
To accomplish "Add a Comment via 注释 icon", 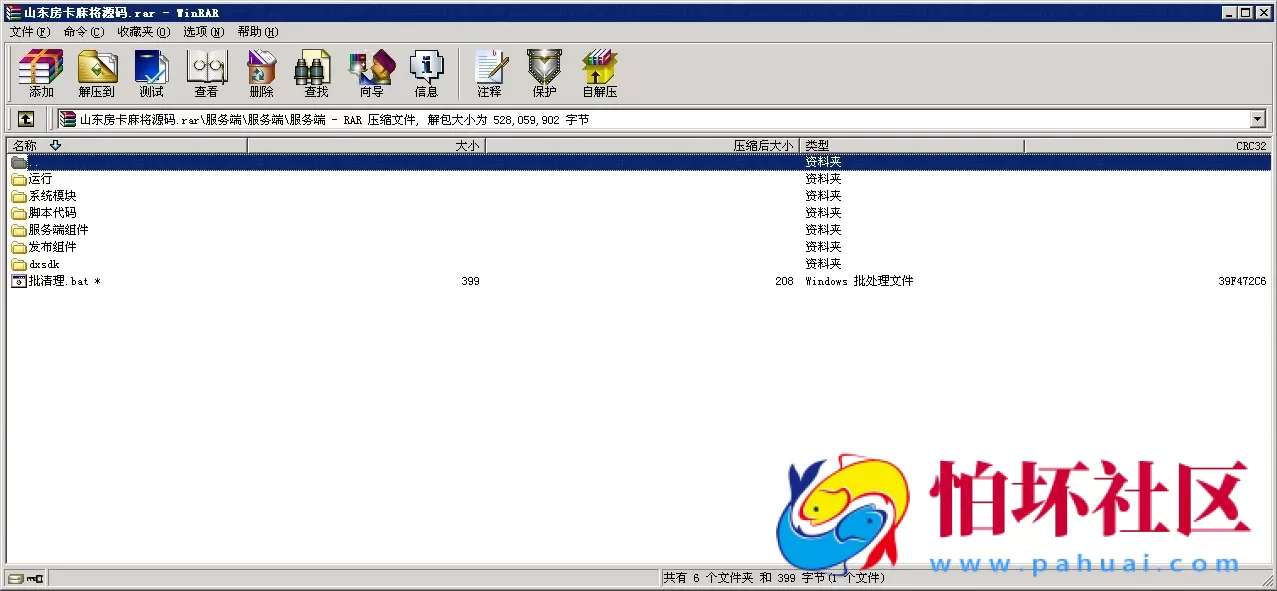I will tap(489, 72).
